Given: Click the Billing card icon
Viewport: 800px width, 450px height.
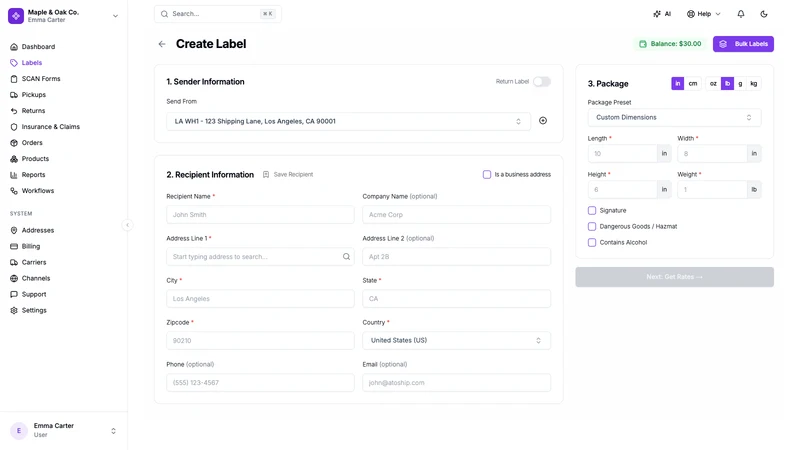Looking at the screenshot, I should [x=14, y=246].
